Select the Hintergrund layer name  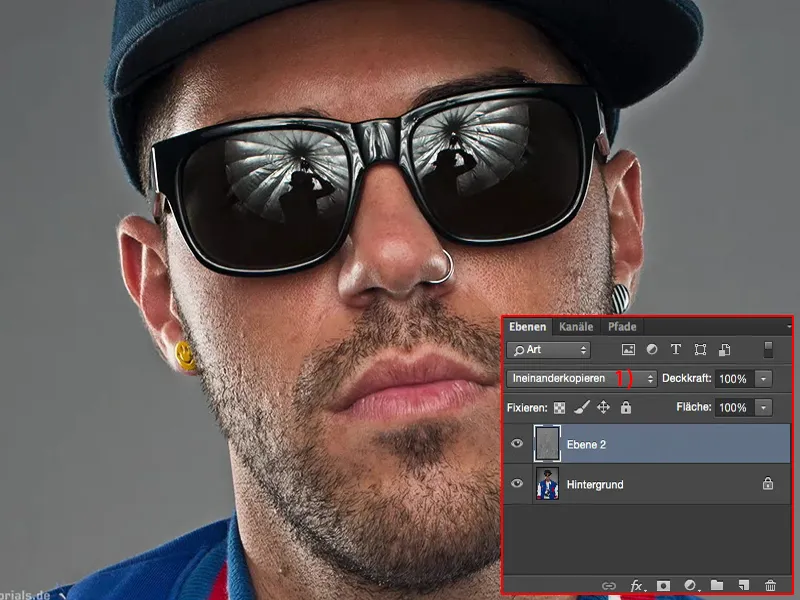(595, 484)
